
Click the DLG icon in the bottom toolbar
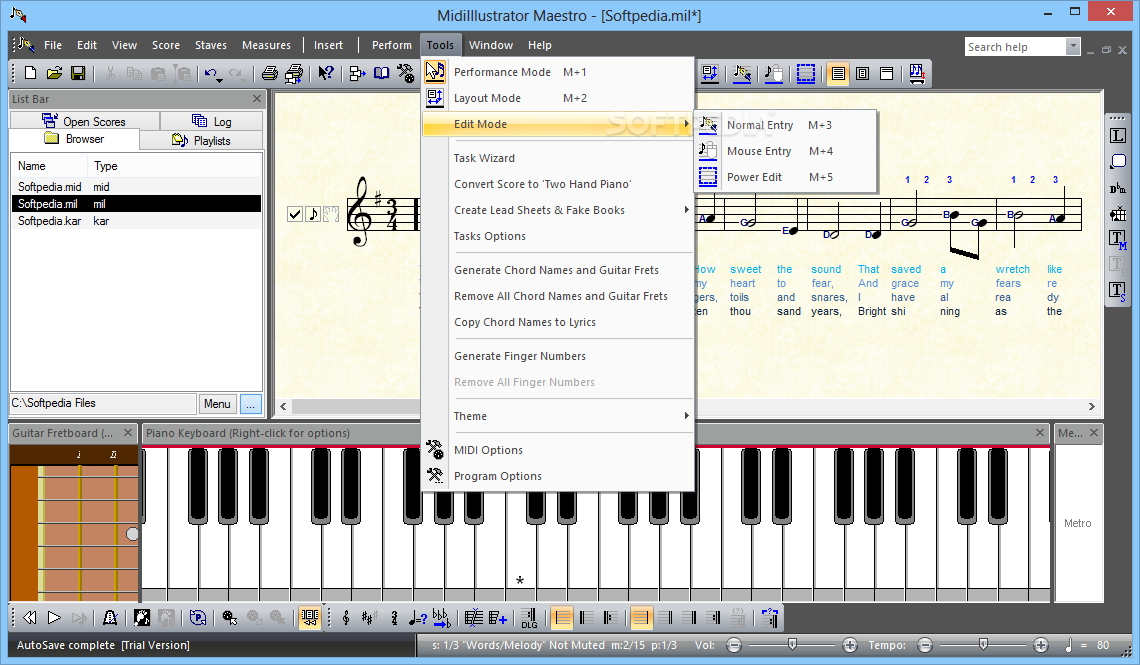[x=529, y=618]
